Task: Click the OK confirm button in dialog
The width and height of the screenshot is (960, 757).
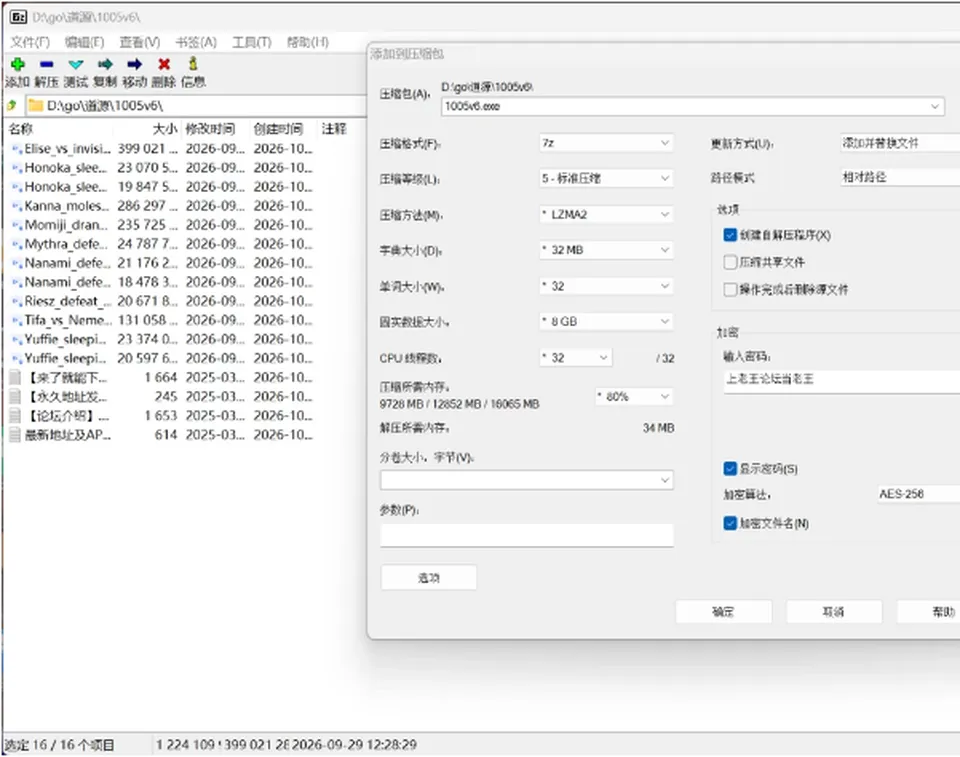Action: pos(723,611)
